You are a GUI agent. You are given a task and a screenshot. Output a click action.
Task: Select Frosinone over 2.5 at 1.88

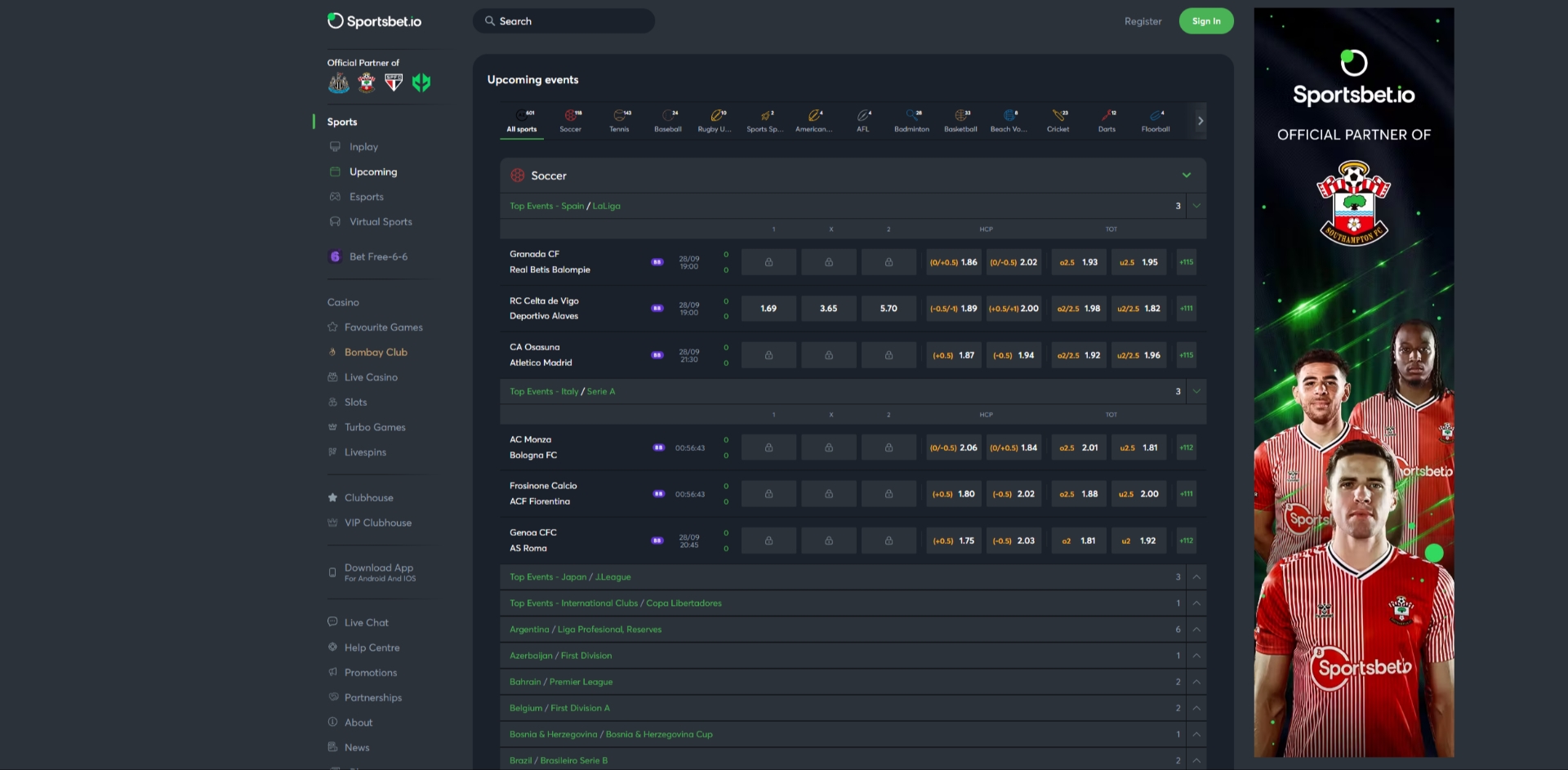pos(1079,494)
